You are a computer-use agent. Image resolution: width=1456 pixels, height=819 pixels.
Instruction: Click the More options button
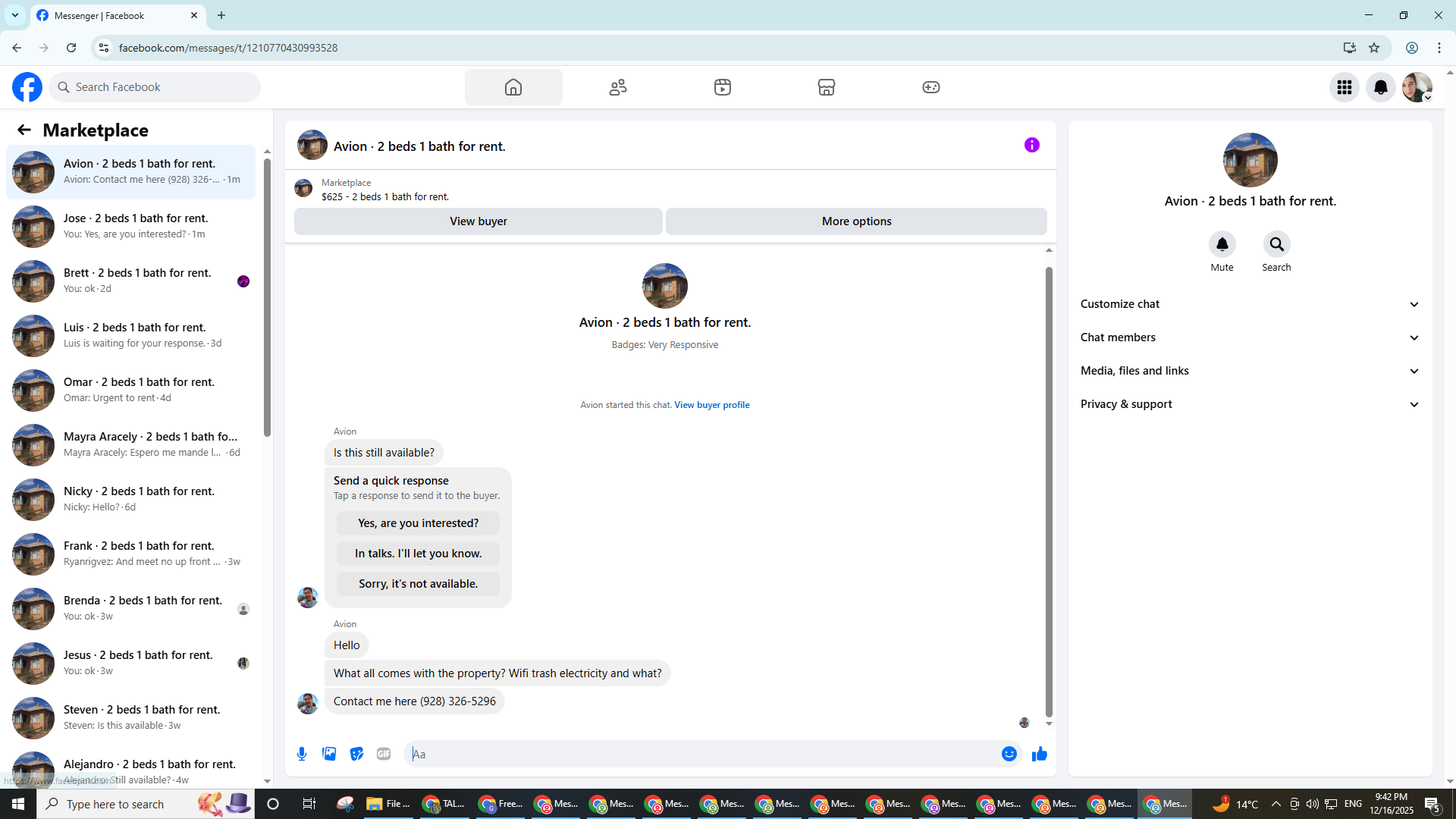(857, 221)
